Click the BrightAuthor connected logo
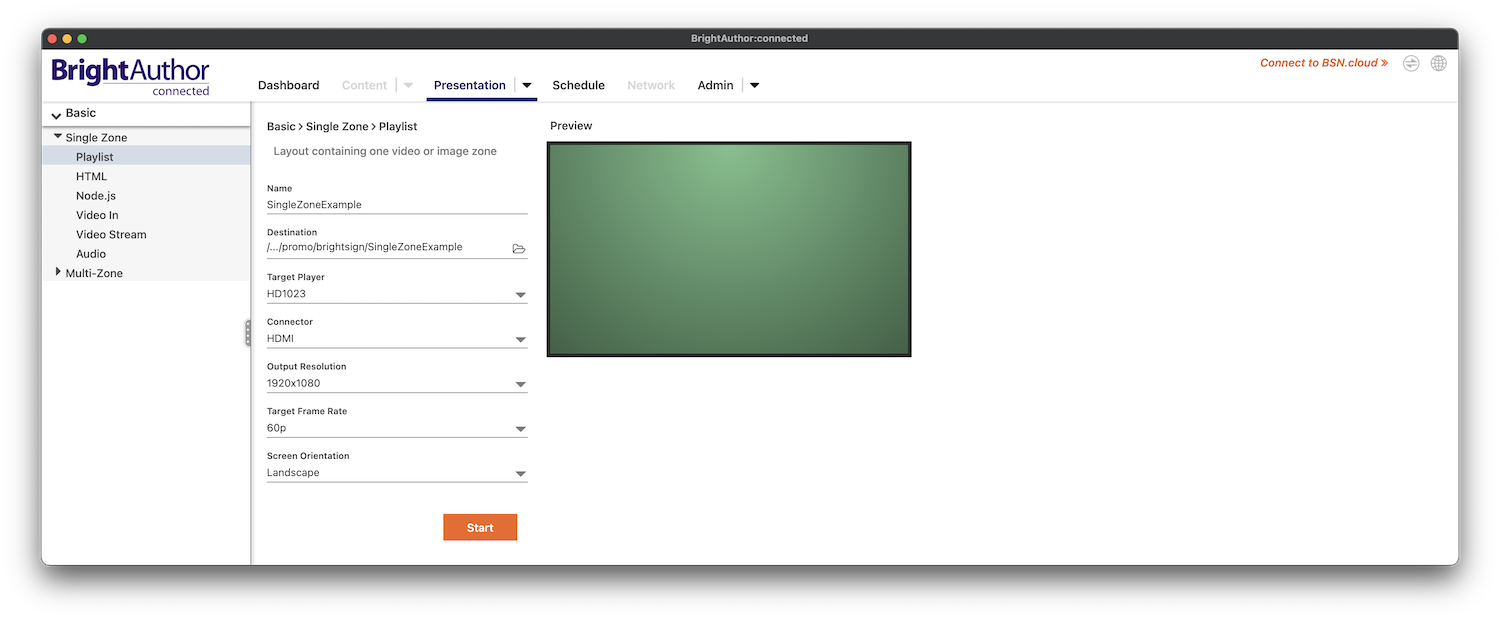The height and width of the screenshot is (620, 1500). click(x=129, y=73)
